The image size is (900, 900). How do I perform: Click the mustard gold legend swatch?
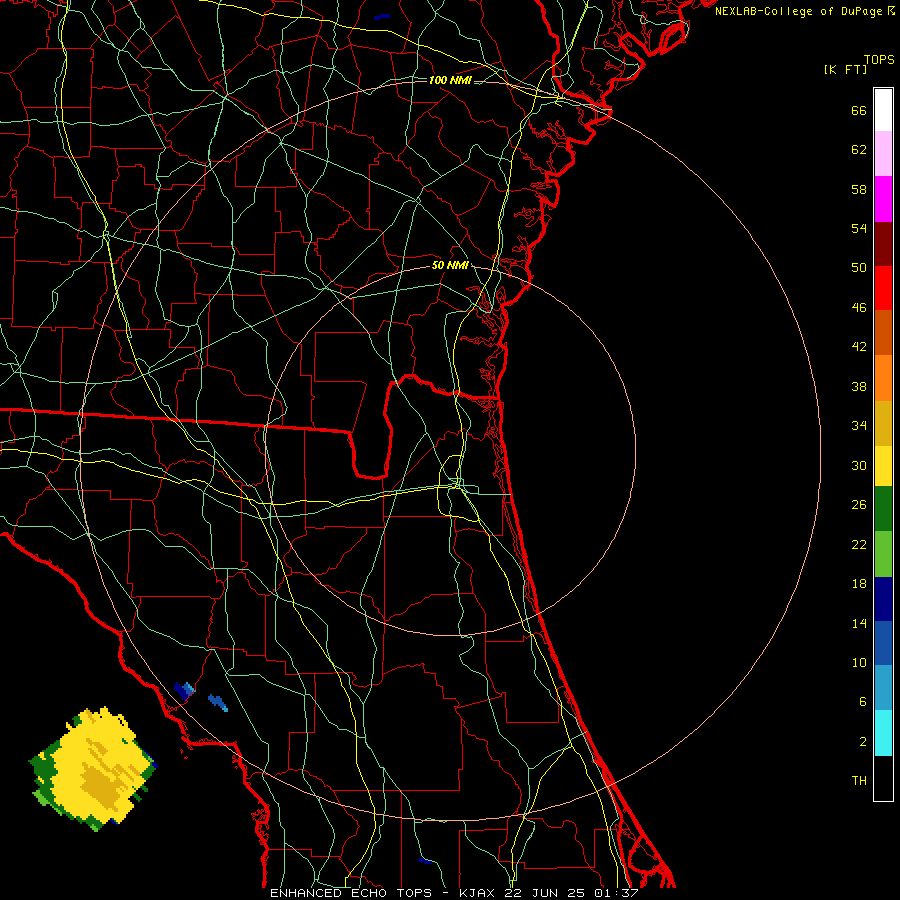click(x=883, y=423)
